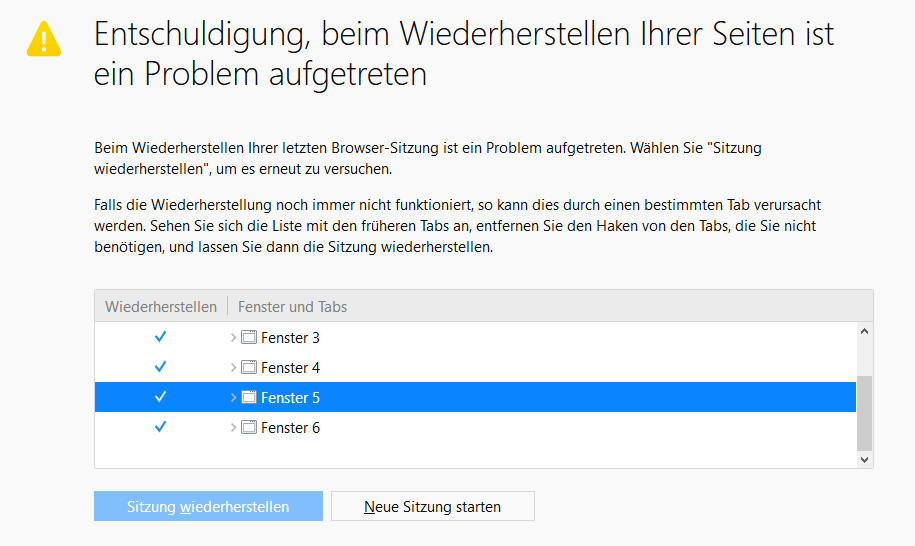This screenshot has height=546, width=915.
Task: Click the scrollbar up arrow in list
Action: [865, 332]
